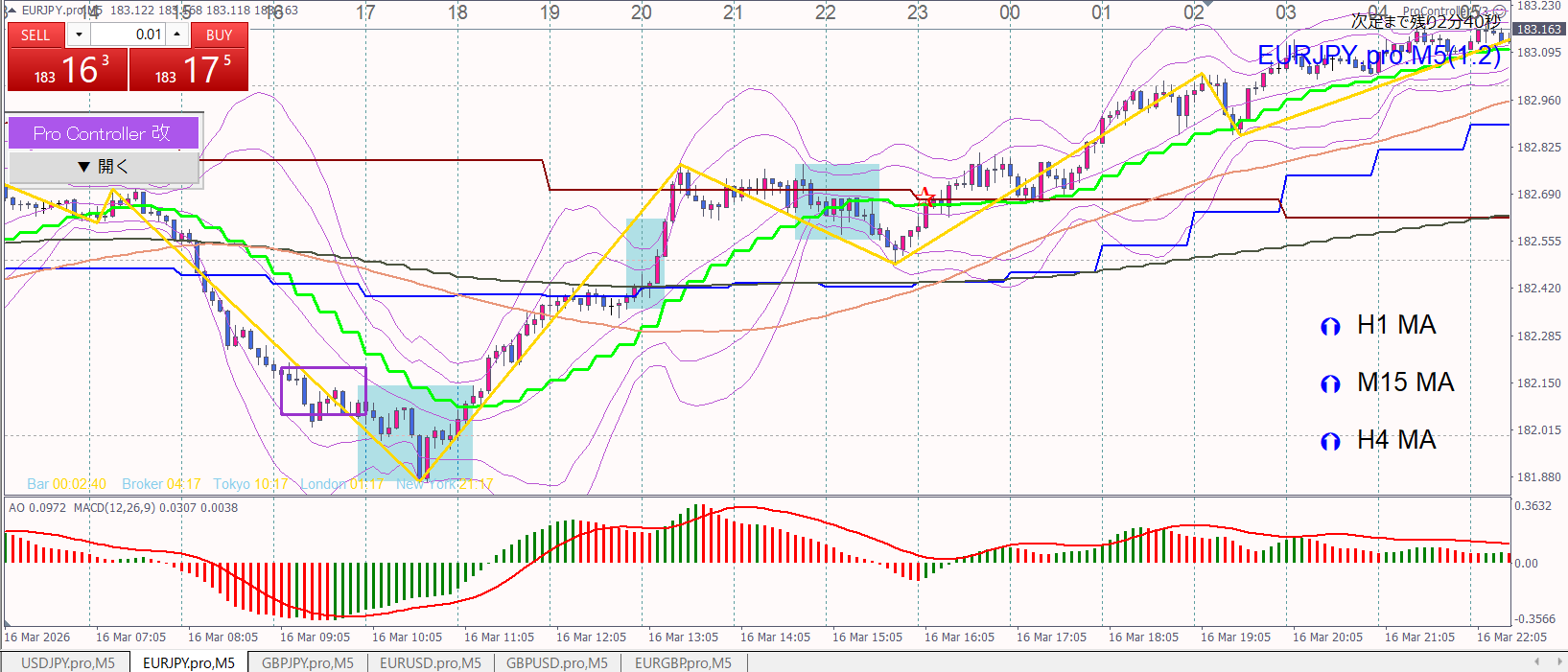
Task: Increase lot size with up arrow
Action: 177,35
